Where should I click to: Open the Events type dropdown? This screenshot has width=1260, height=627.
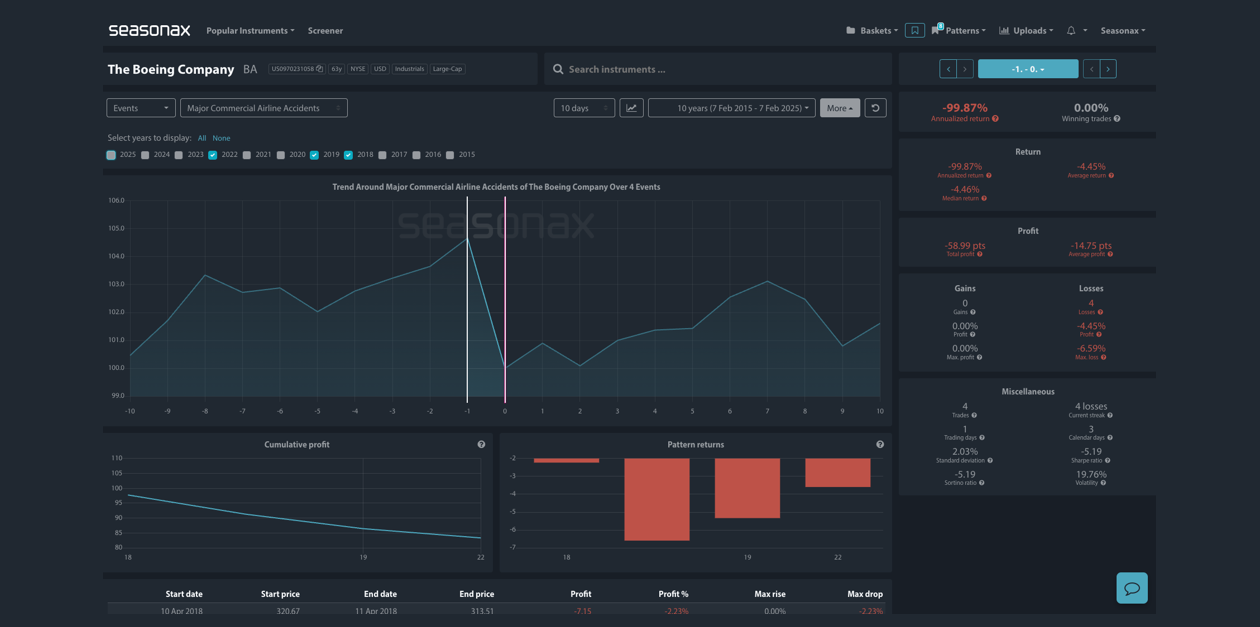(140, 108)
